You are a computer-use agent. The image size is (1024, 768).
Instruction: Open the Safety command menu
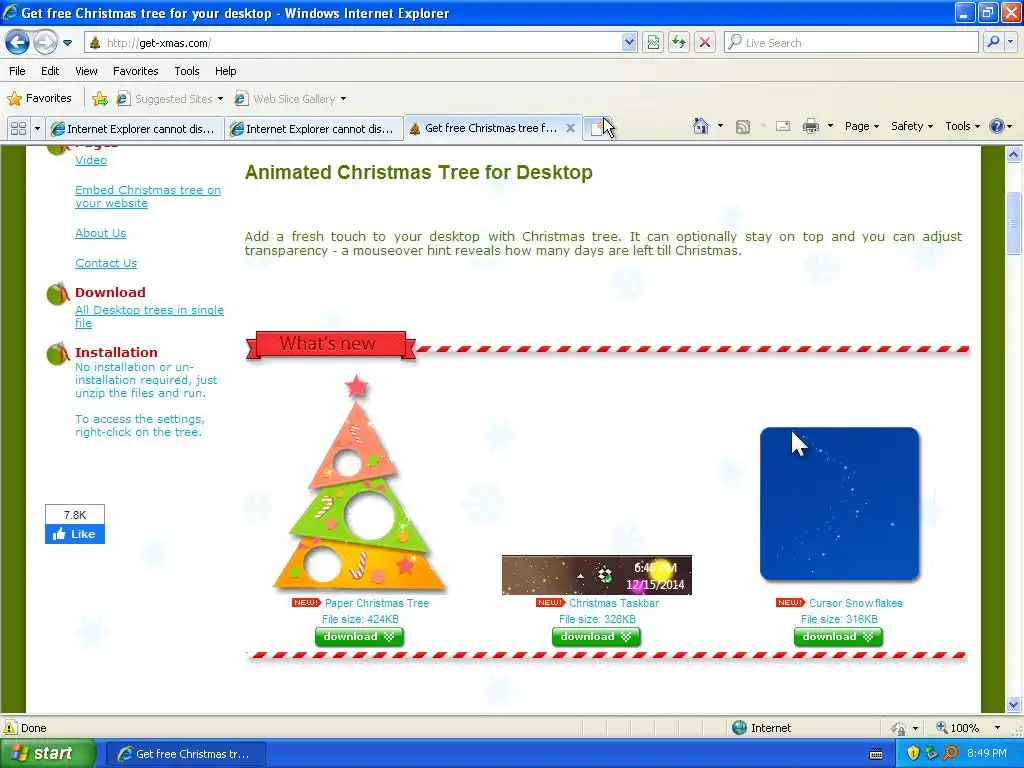(x=912, y=126)
